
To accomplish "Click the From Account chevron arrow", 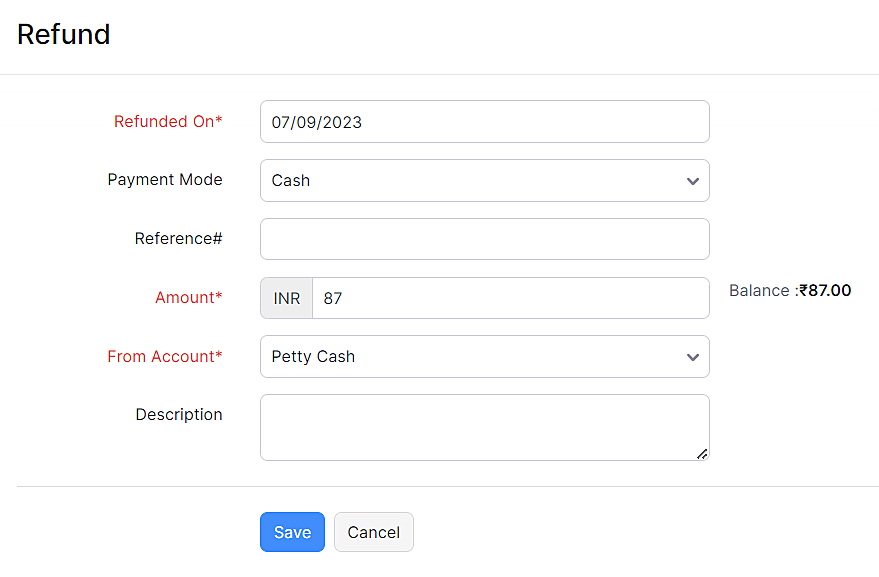I will pos(692,357).
